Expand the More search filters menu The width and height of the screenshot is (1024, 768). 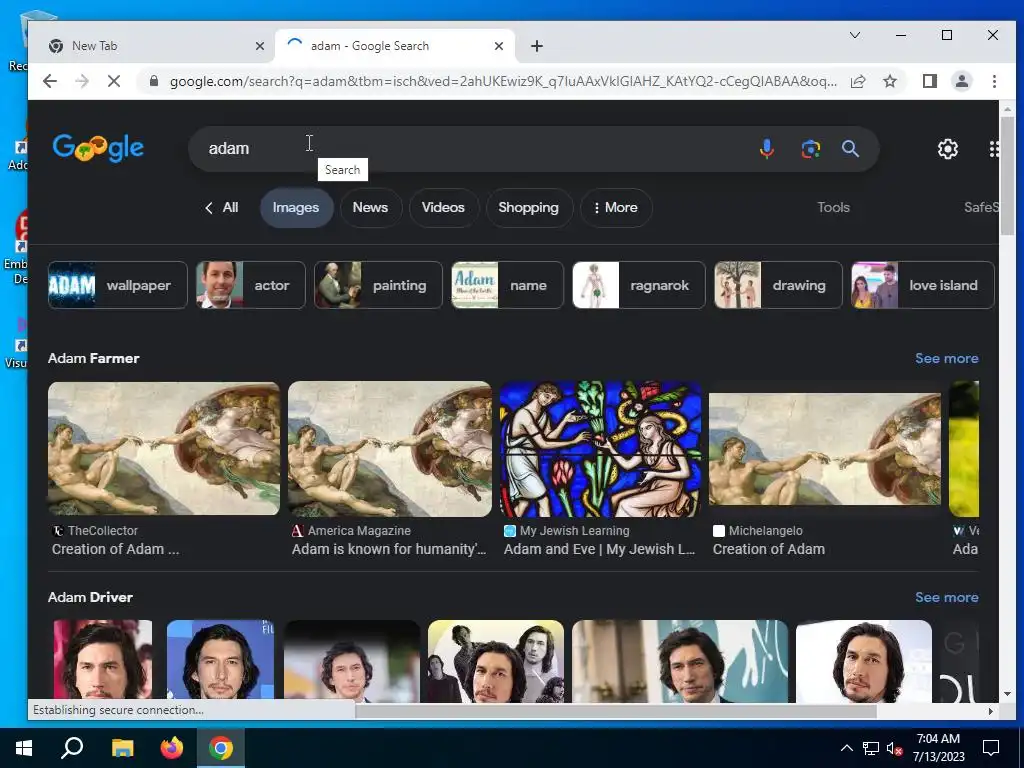coord(615,208)
